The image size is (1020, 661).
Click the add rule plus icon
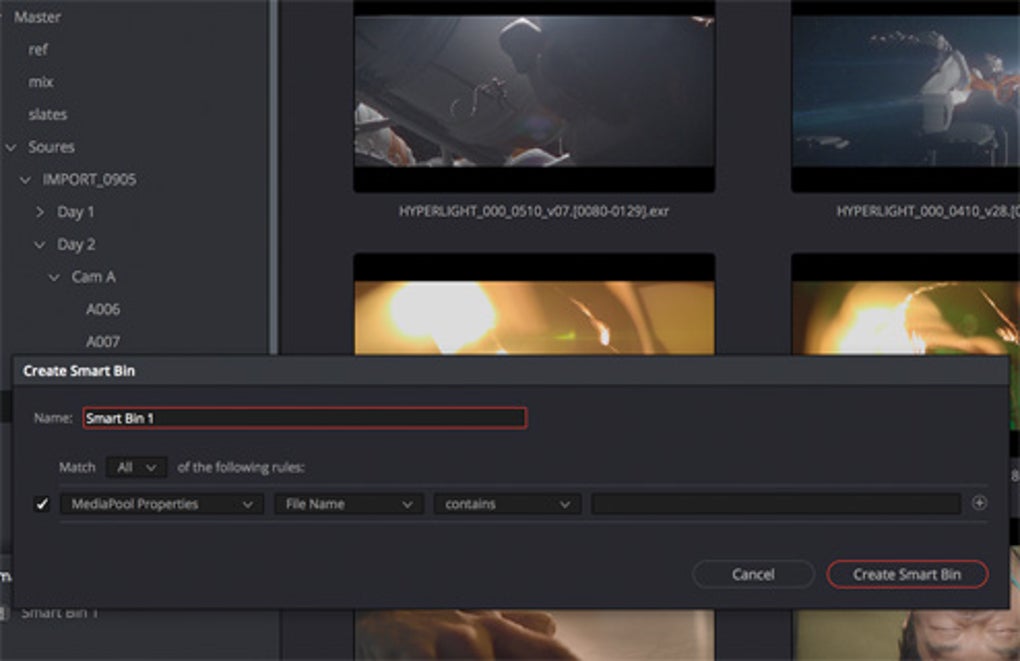coord(979,503)
